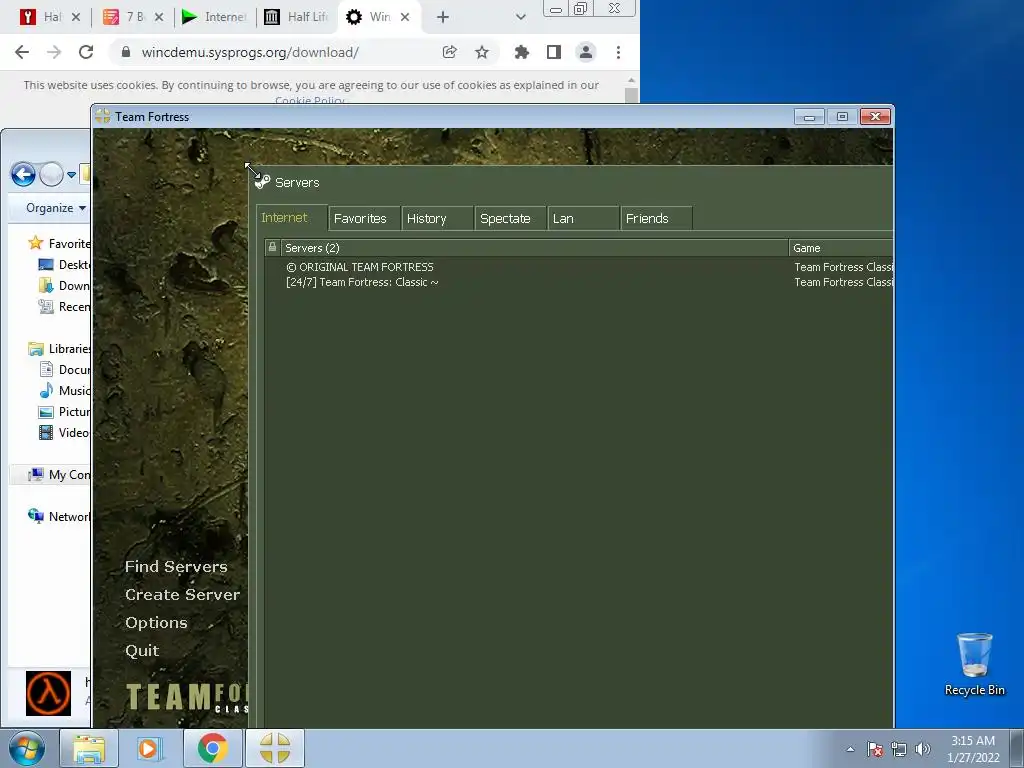Open Windows Media Player from taskbar
The width and height of the screenshot is (1024, 768).
pyautogui.click(x=150, y=748)
